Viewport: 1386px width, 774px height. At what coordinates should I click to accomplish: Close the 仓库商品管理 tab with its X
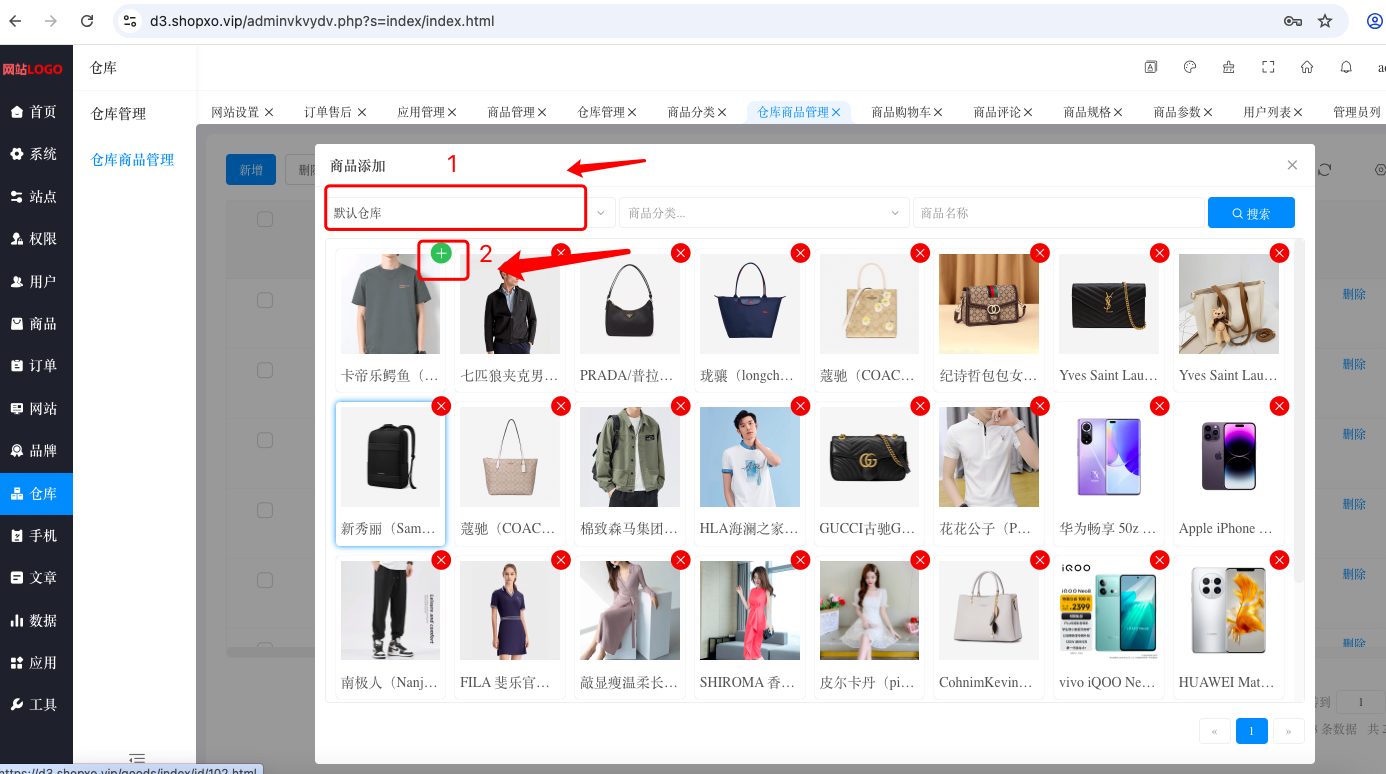(x=836, y=112)
